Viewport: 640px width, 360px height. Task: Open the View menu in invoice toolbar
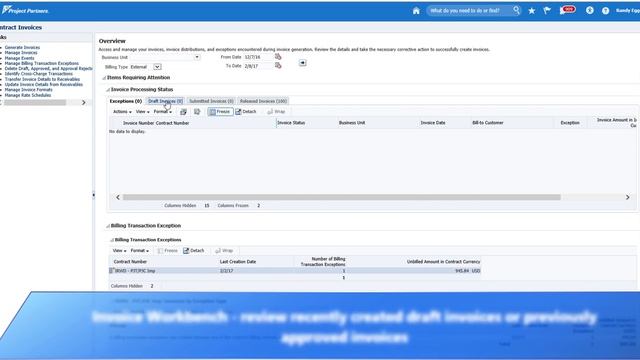tap(142, 111)
